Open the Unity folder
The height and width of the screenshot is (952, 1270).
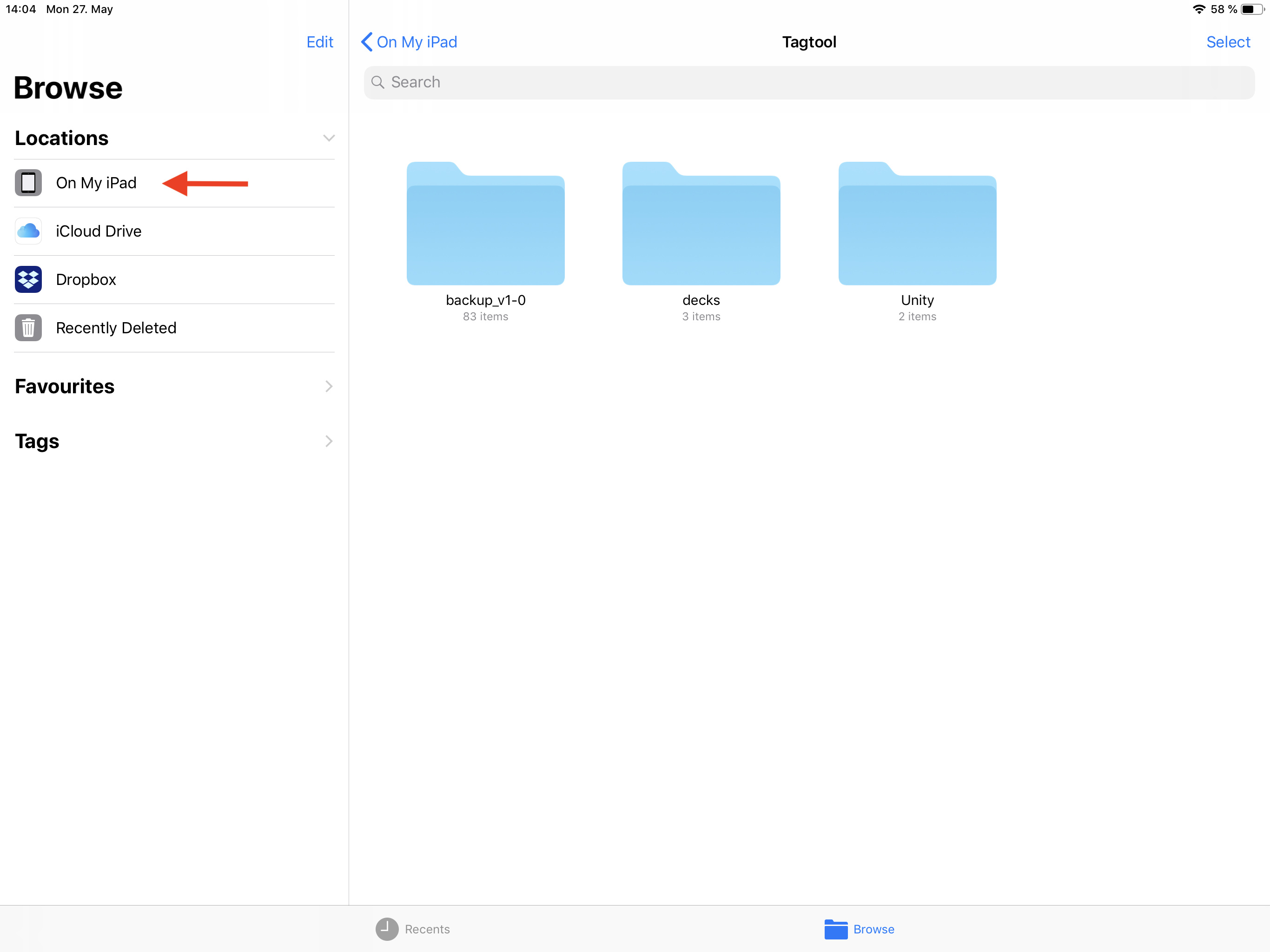coord(917,224)
